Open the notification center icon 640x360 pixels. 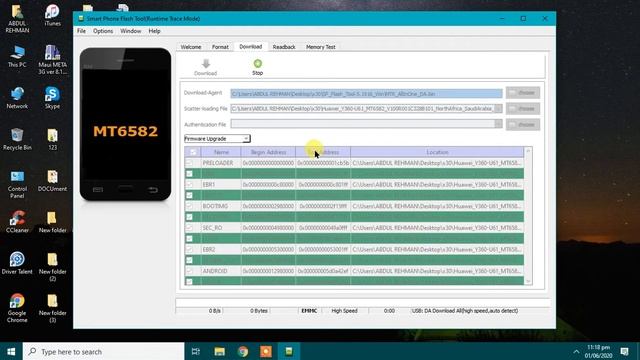pyautogui.click(x=624, y=351)
